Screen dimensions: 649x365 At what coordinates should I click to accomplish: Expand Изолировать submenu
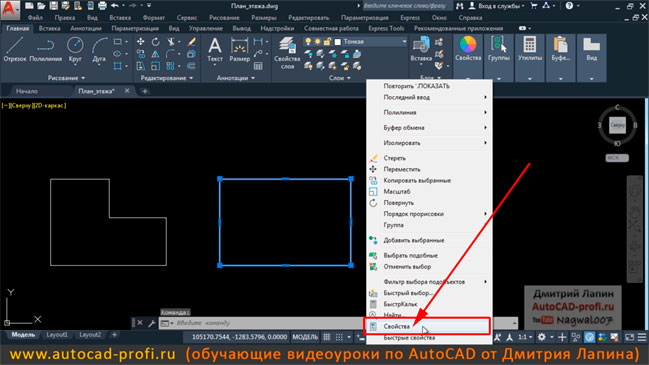coord(430,143)
